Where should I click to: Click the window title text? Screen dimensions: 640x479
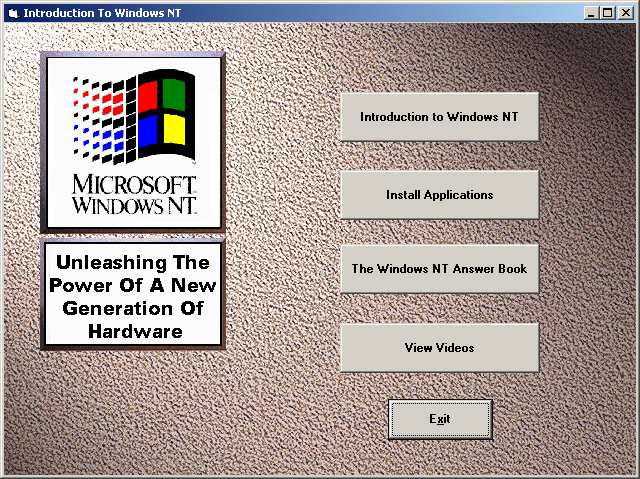102,13
